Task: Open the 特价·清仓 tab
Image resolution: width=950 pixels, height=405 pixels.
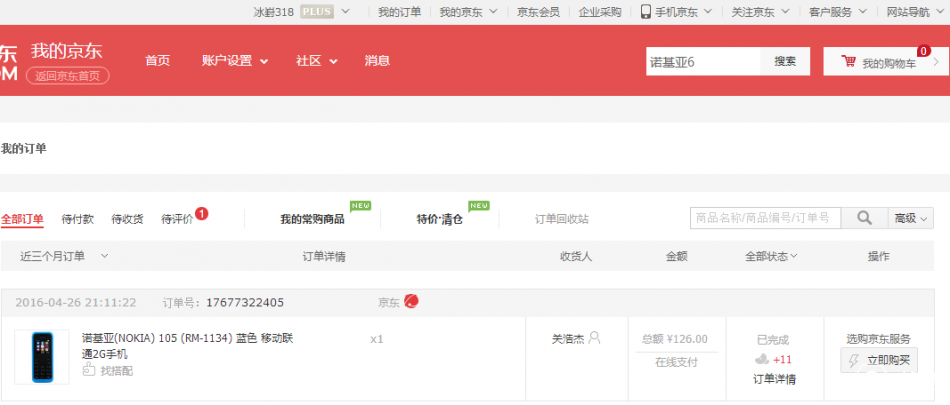Action: tap(439, 219)
